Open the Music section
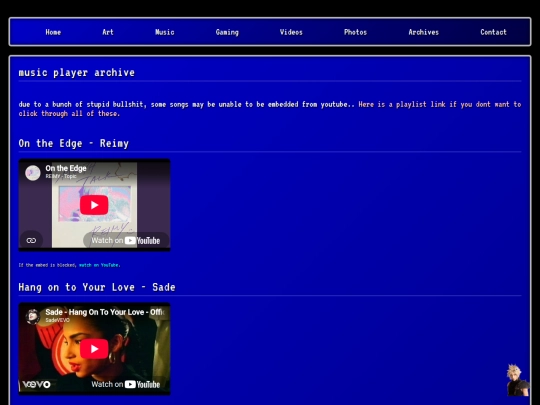The width and height of the screenshot is (540, 405). [x=165, y=32]
